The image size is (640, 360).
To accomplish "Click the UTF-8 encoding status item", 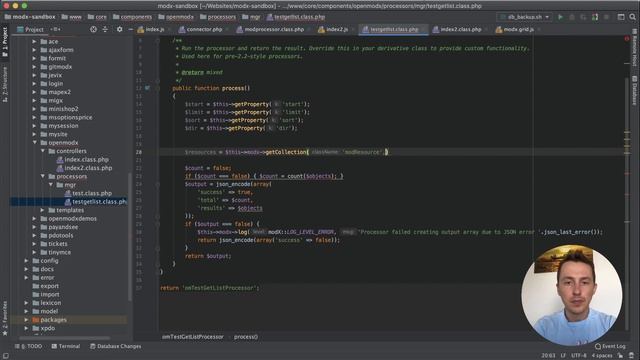I will [x=578, y=356].
